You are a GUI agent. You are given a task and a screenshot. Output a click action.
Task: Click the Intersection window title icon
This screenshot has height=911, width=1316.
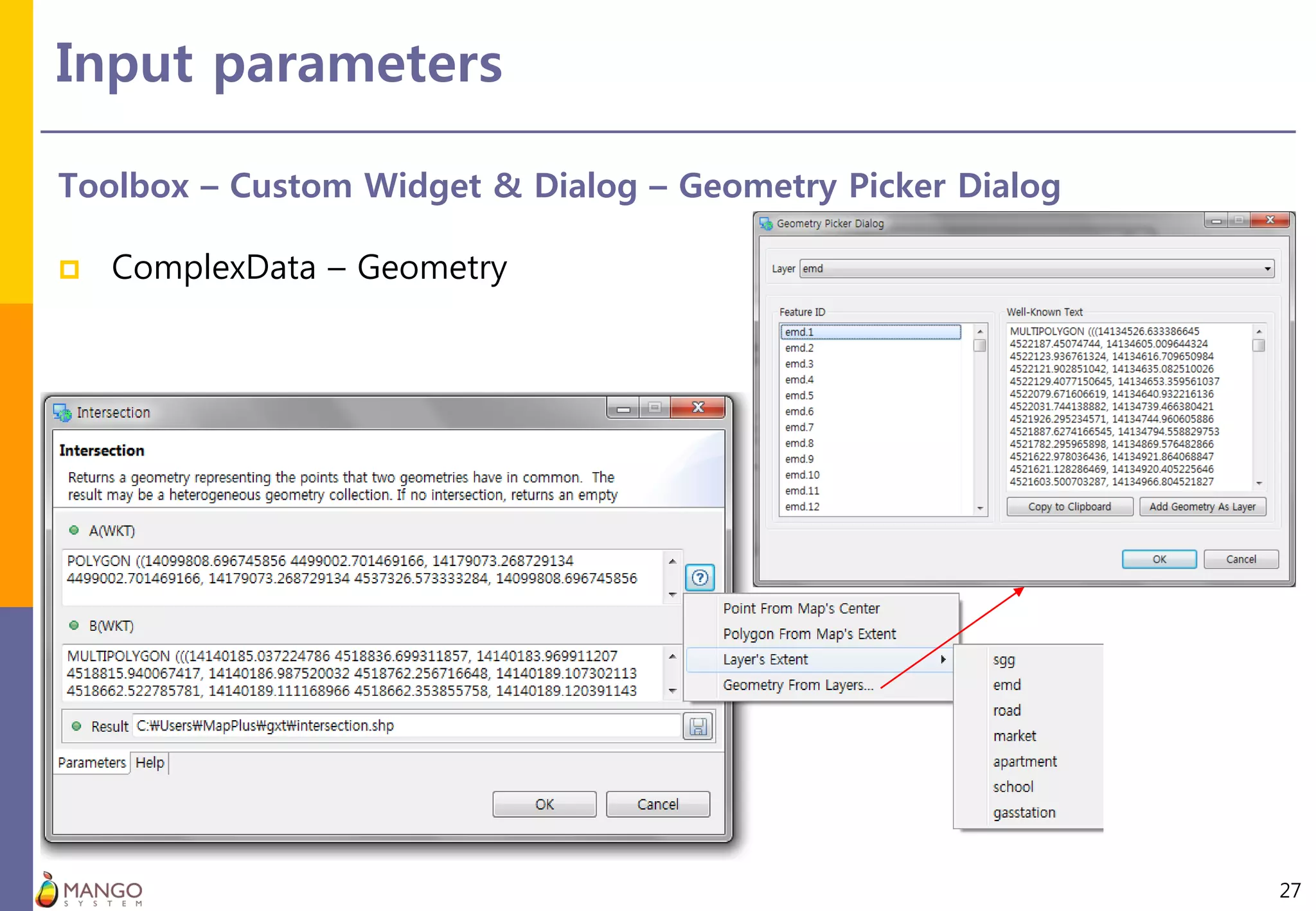point(62,412)
